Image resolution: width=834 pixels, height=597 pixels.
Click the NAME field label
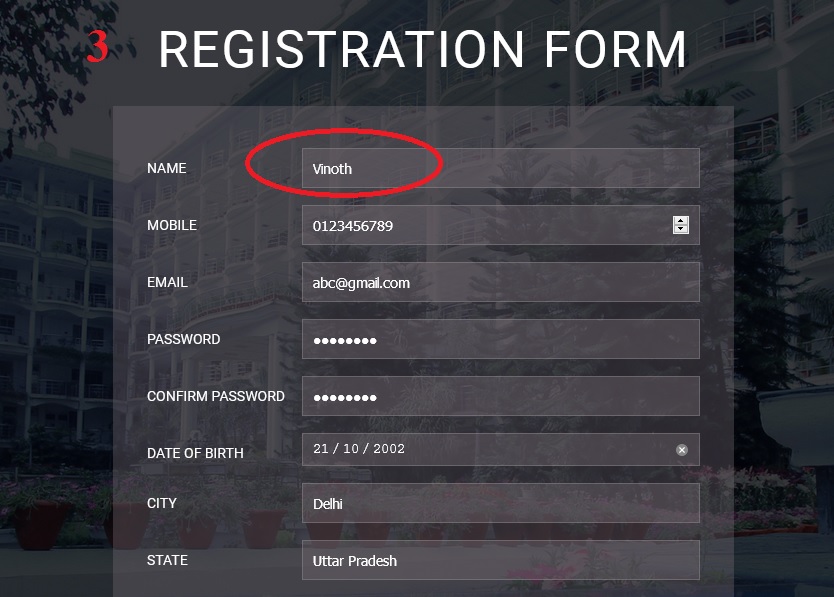coord(167,168)
